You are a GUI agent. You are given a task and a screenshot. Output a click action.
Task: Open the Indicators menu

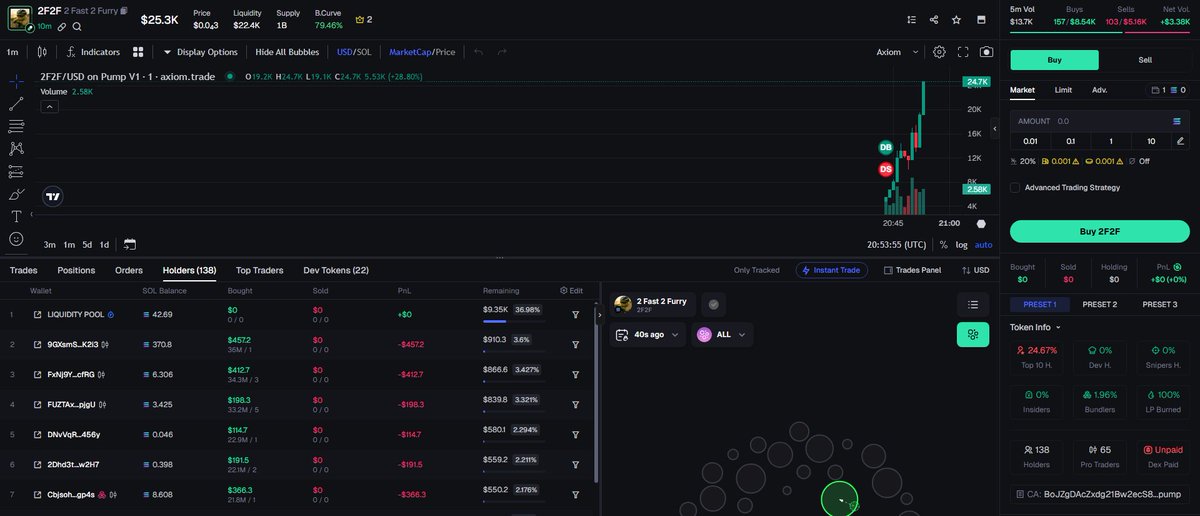93,52
